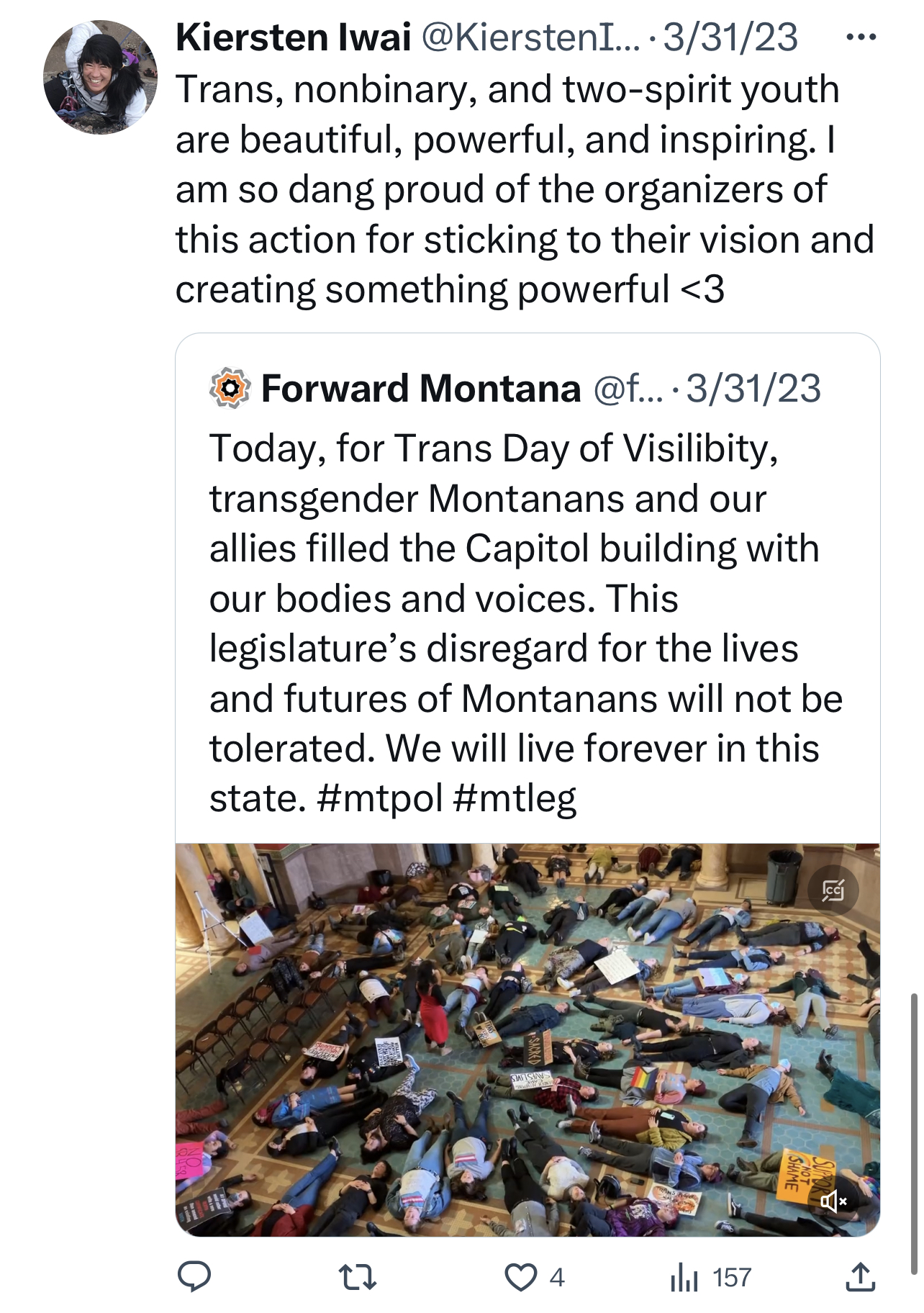Open the quoted tweet's text body
924x1313 pixels.
click(x=526, y=623)
